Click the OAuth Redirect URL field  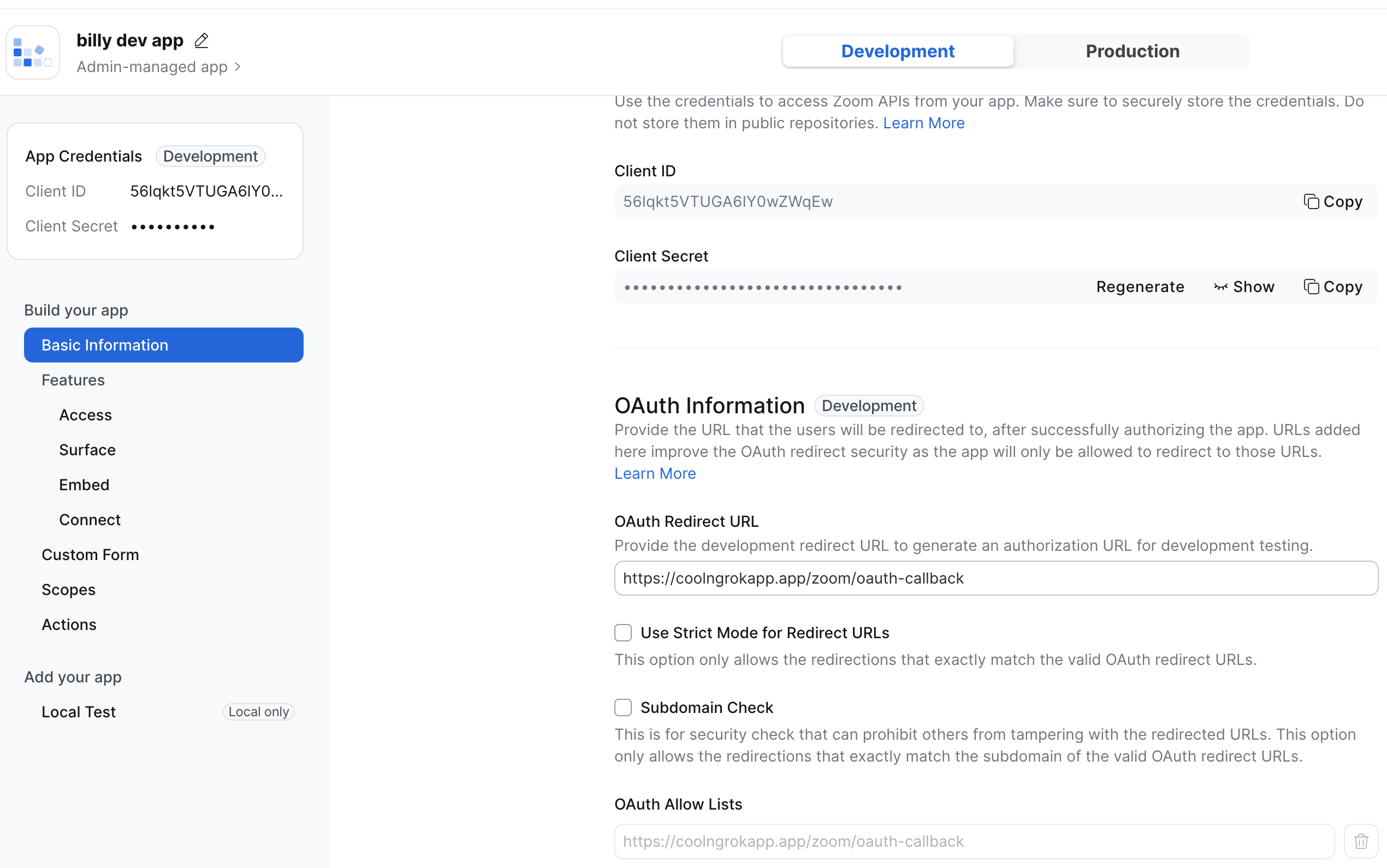click(995, 578)
